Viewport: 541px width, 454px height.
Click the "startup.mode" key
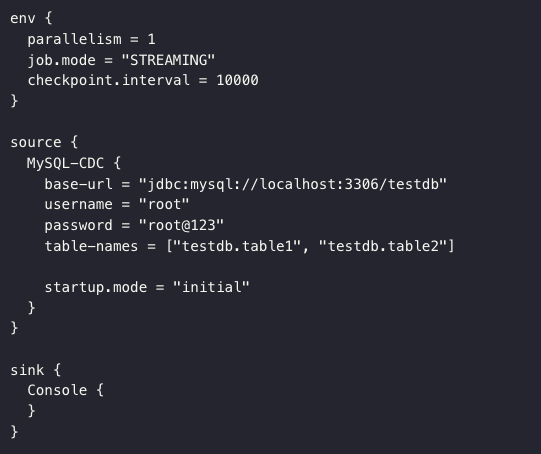pos(96,287)
